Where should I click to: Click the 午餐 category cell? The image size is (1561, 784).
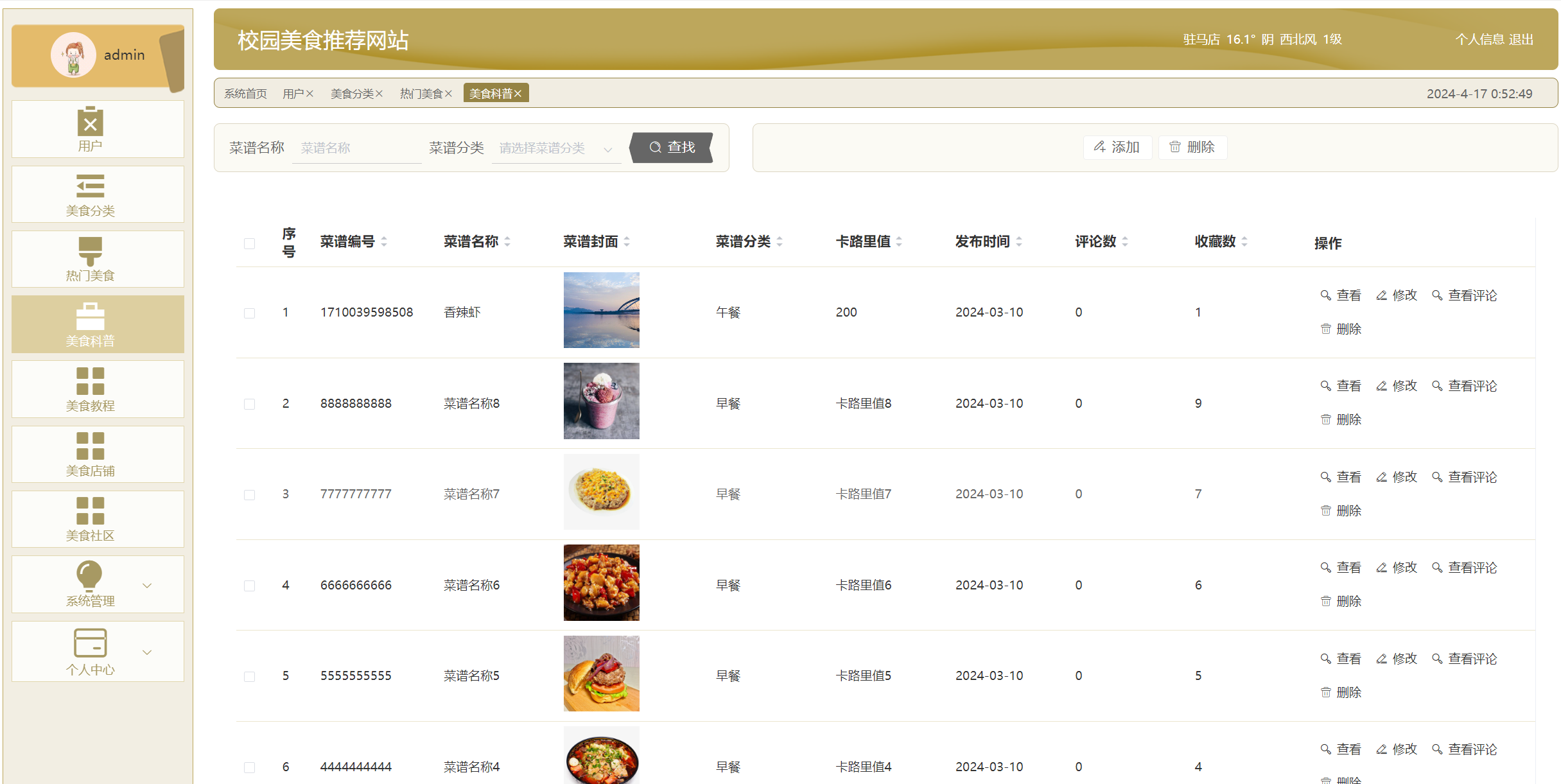coord(728,313)
